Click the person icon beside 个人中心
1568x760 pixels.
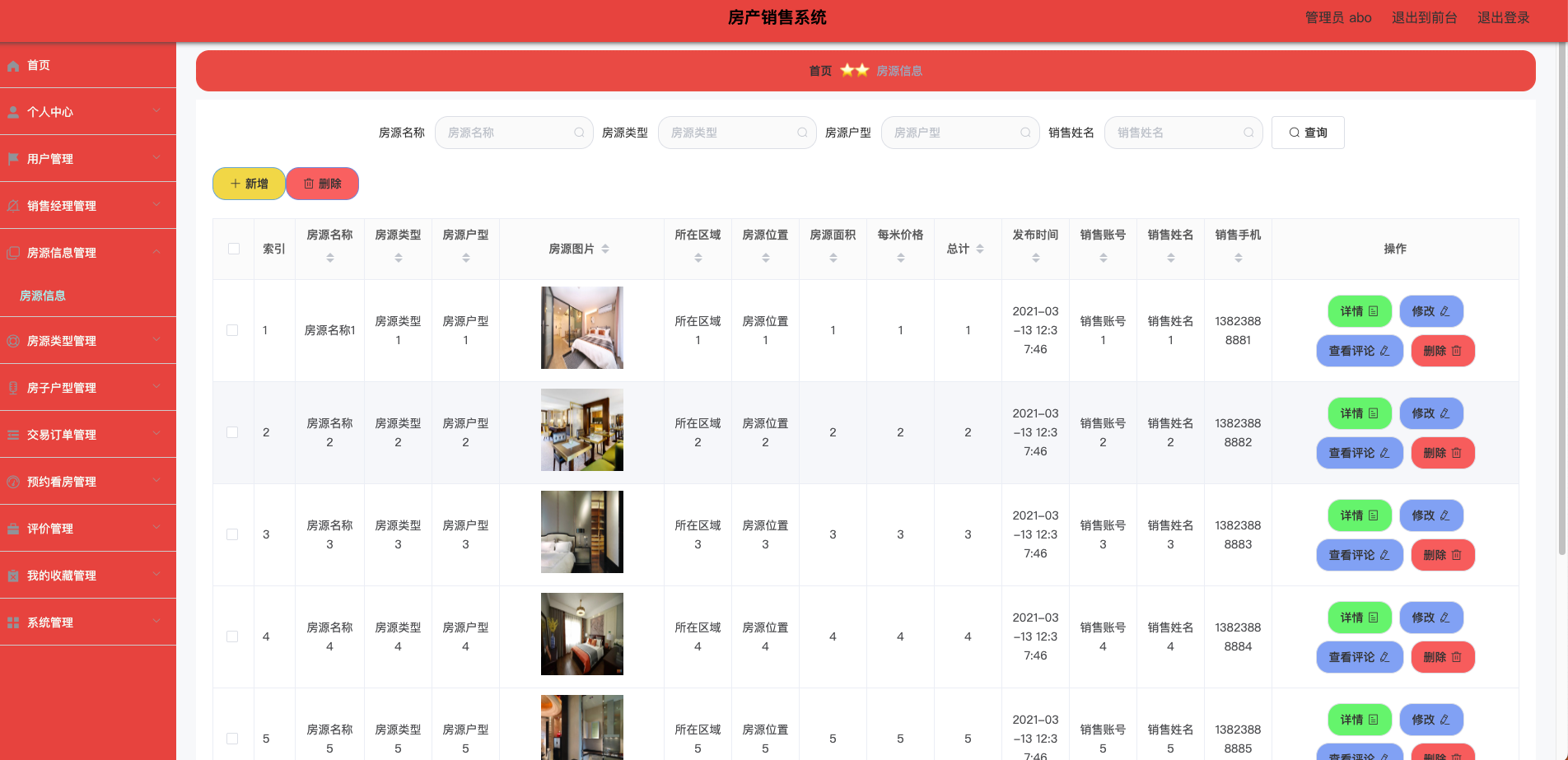tap(13, 113)
